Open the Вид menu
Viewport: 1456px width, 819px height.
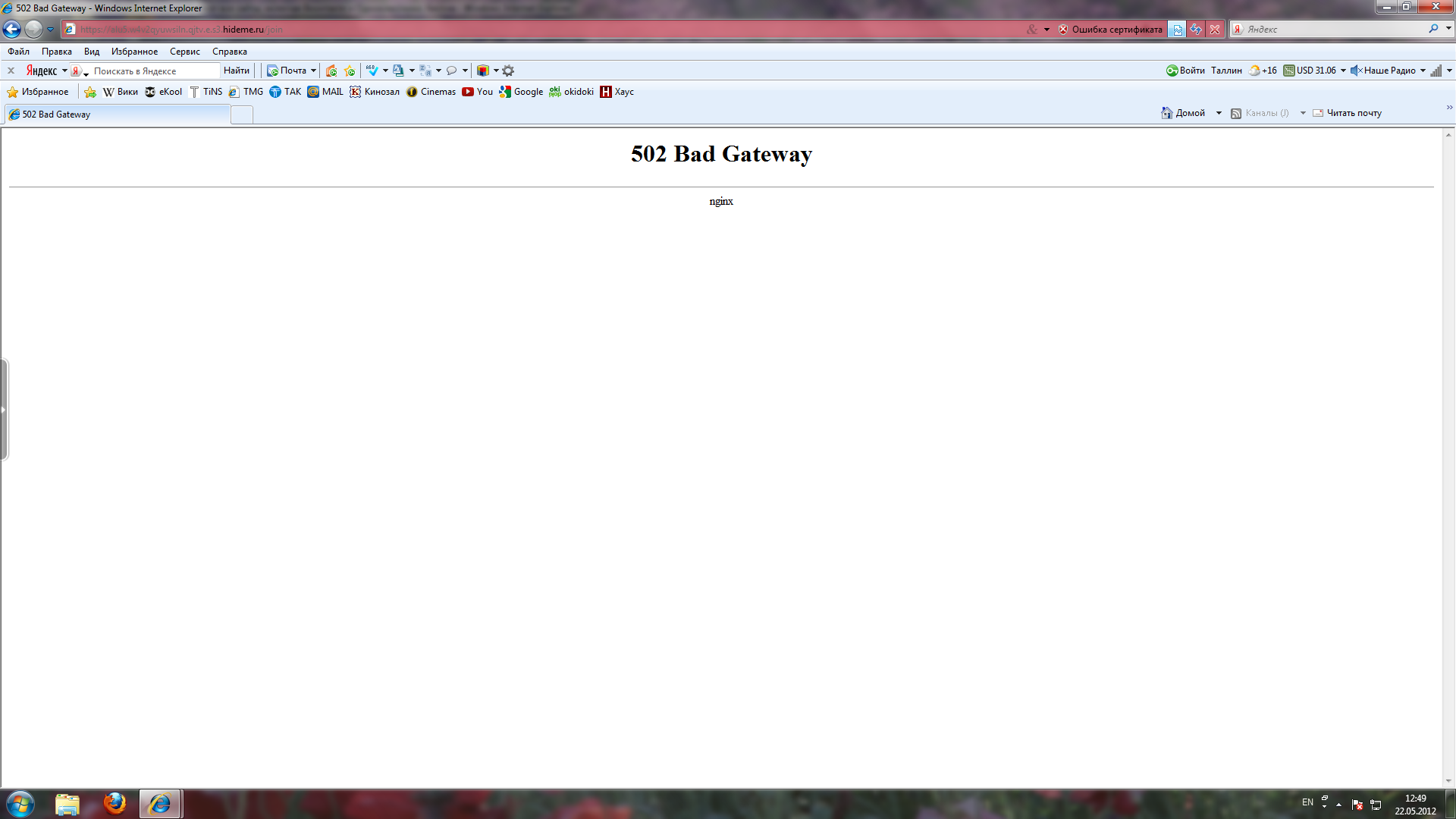[91, 50]
